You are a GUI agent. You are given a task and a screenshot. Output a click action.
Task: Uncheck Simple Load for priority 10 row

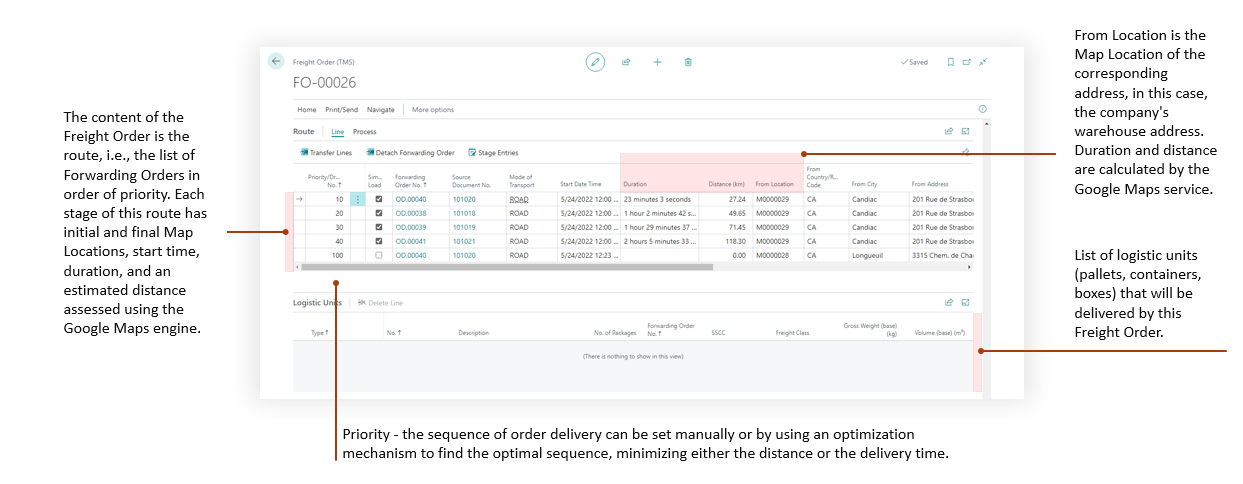[x=377, y=199]
